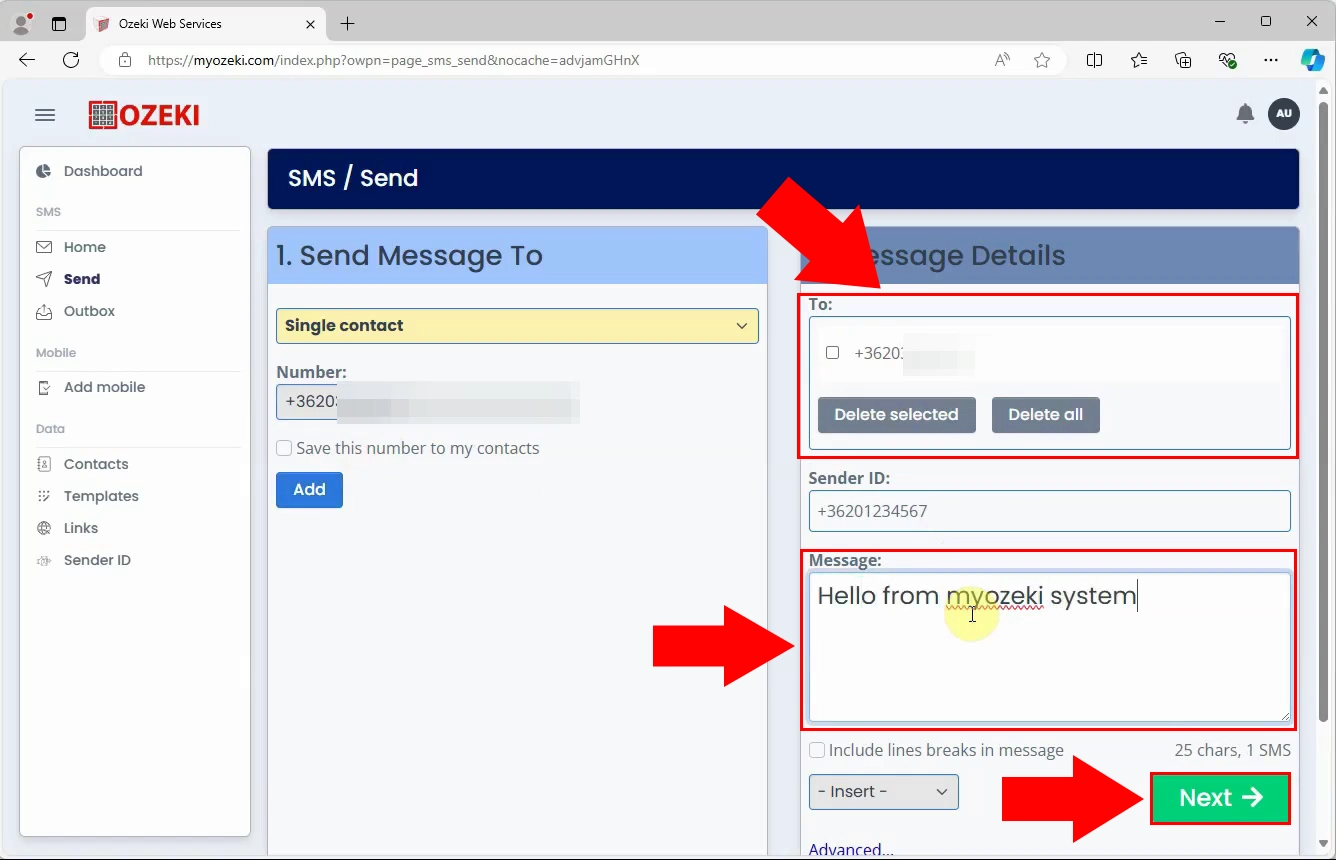Click the green Next button

tap(1220, 798)
